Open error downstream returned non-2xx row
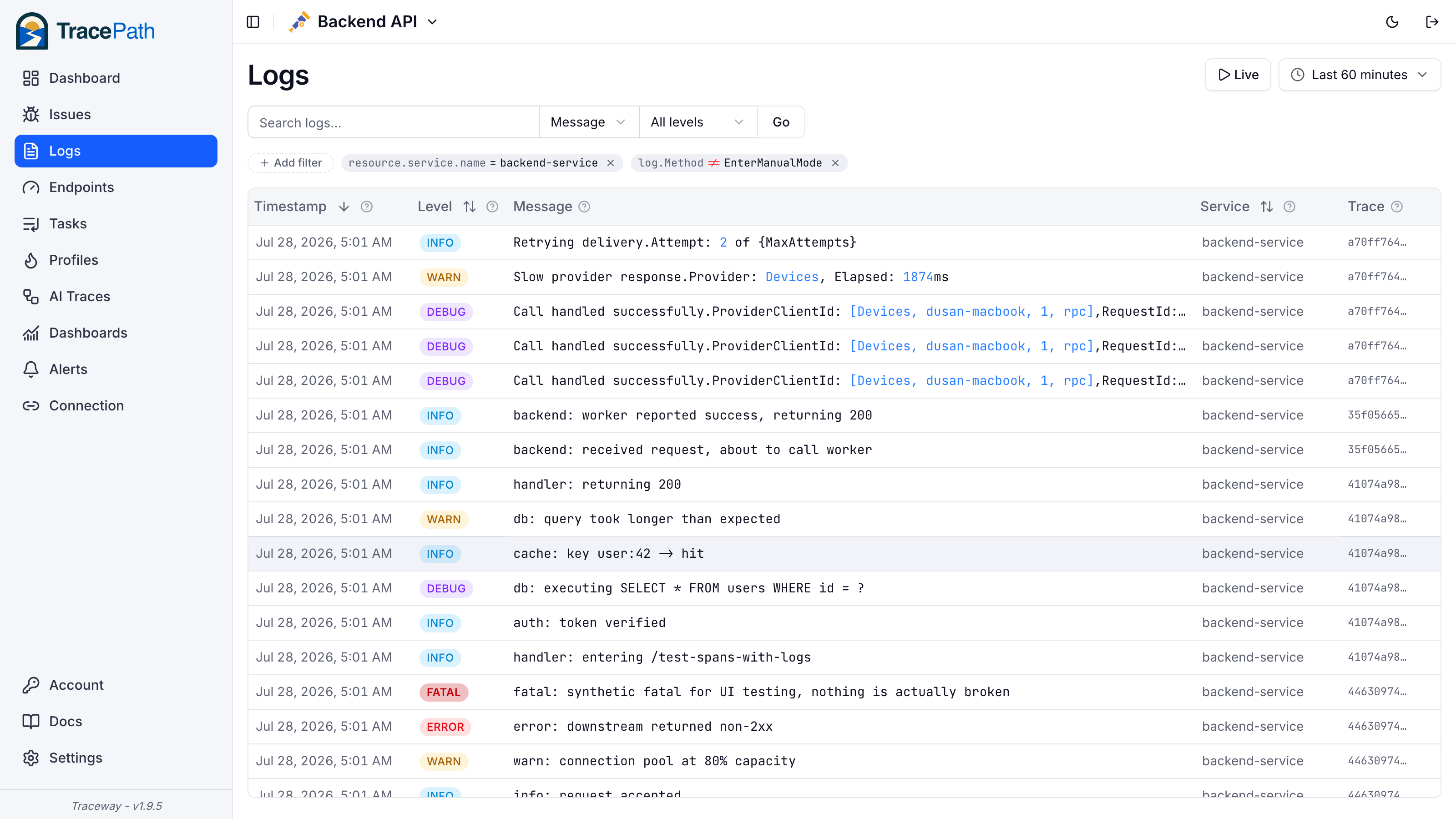 pos(844,727)
